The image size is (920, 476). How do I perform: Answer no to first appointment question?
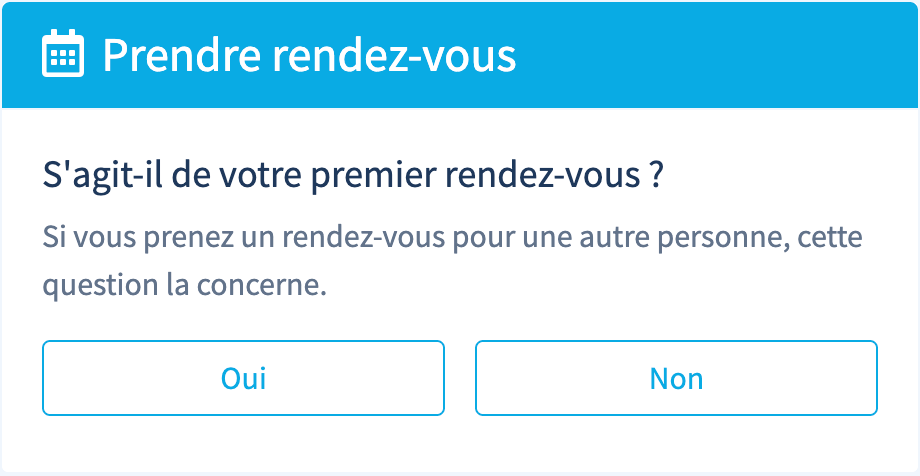pyautogui.click(x=676, y=378)
